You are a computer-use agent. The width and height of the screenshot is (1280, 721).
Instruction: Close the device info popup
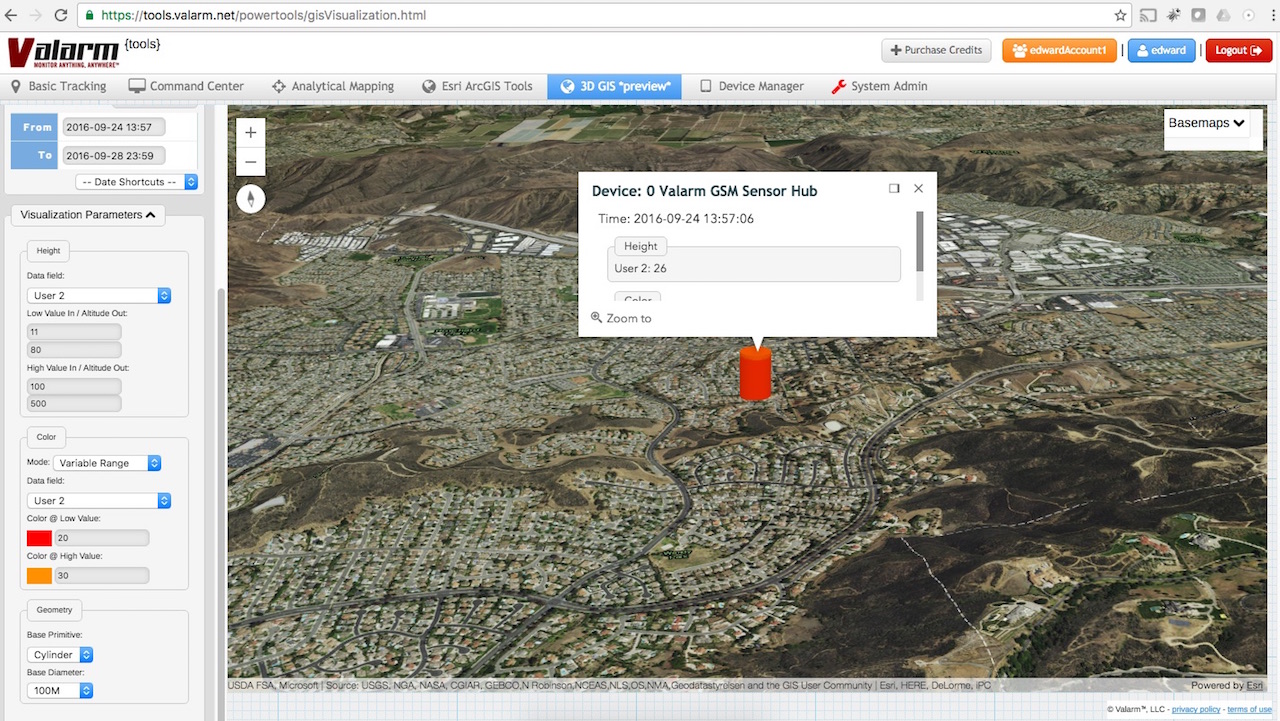click(x=918, y=188)
